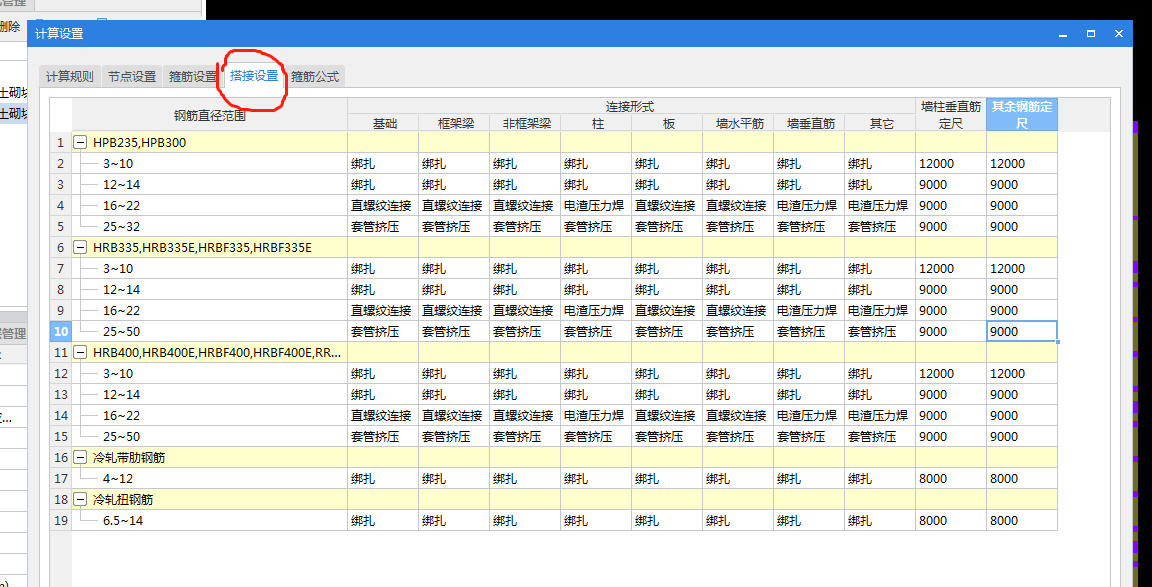
Task: Select the 箍筋设置 tab
Action: pyautogui.click(x=192, y=76)
